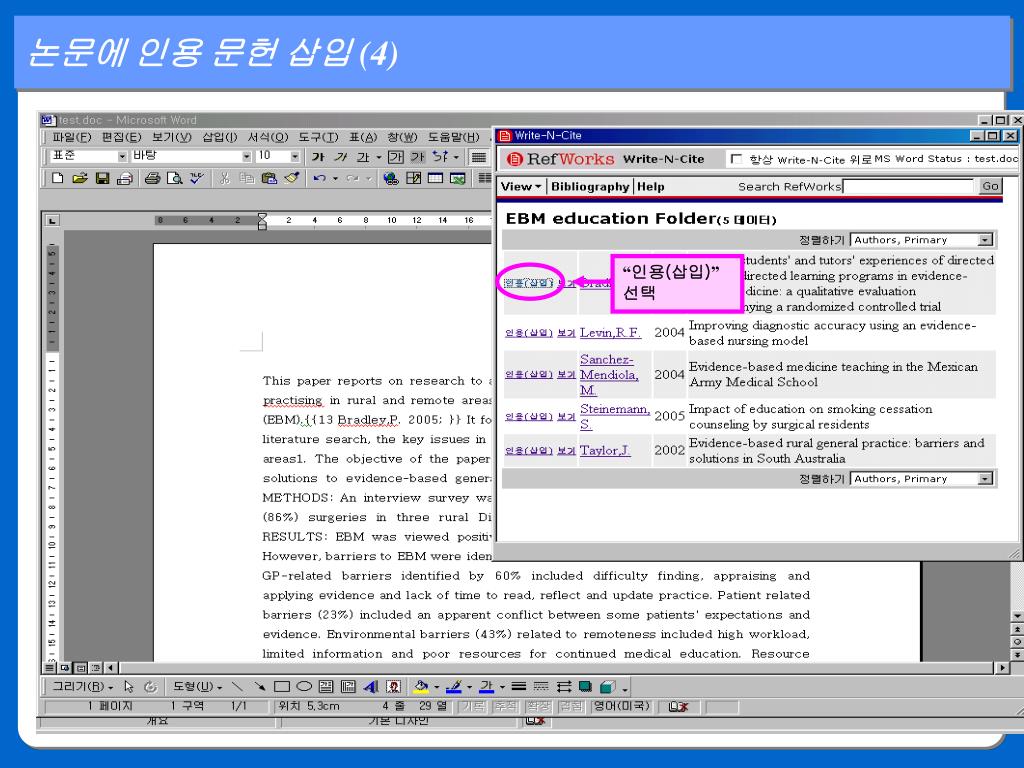Save the document with the floppy disk icon

coord(102,178)
